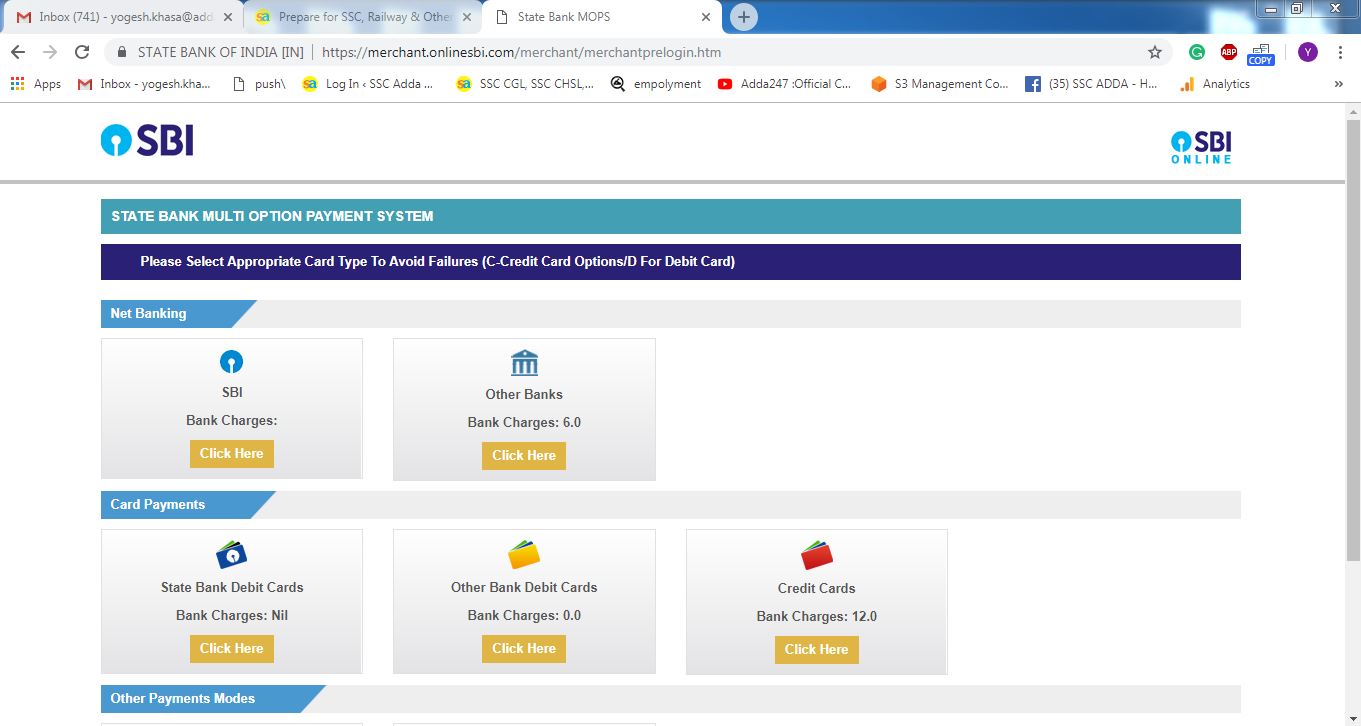Click Here under State Bank Debit Cards
1361x726 pixels.
pos(232,648)
